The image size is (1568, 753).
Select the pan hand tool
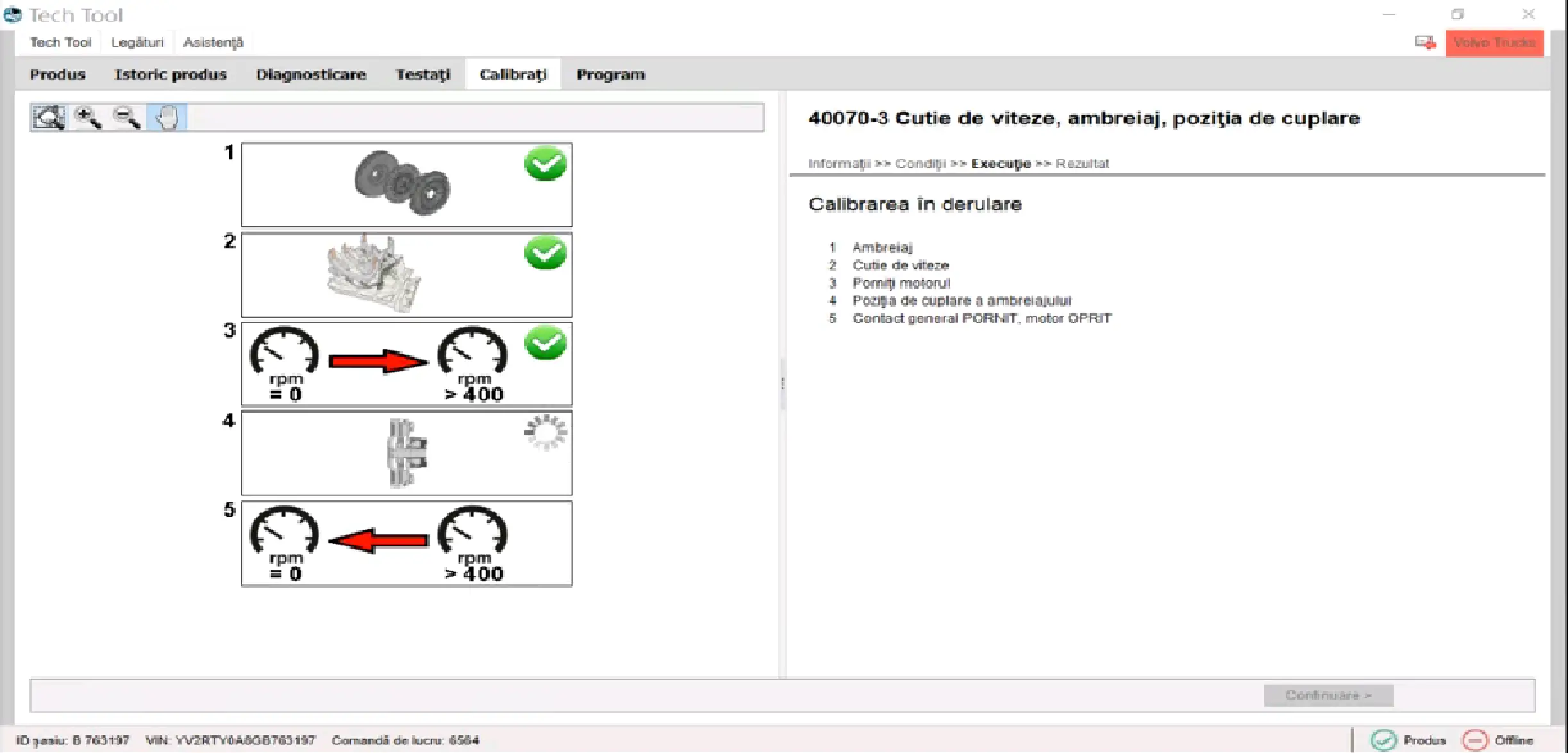tap(167, 117)
